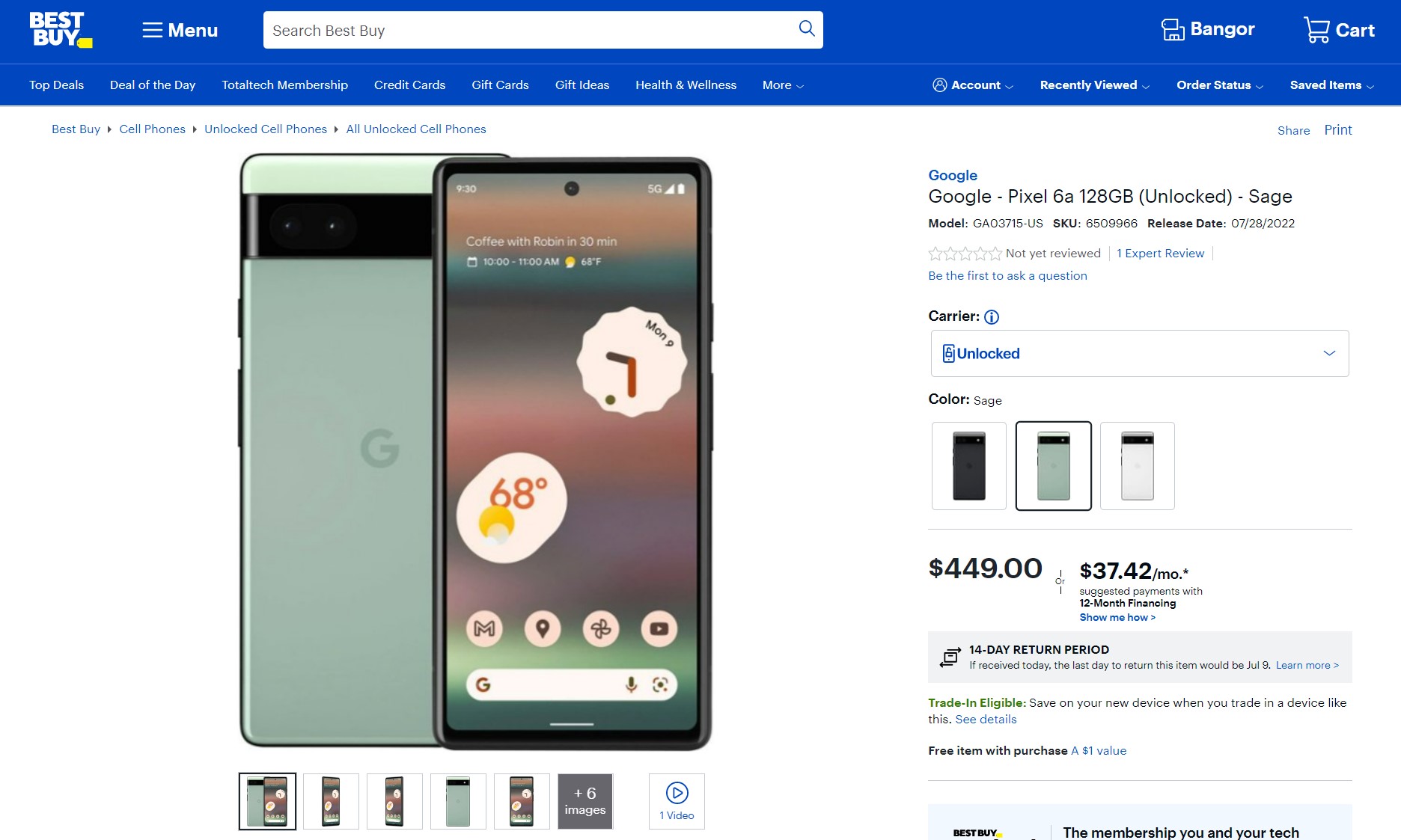The image size is (1401, 840).
Task: Click the return period exchange icon
Action: (950, 657)
